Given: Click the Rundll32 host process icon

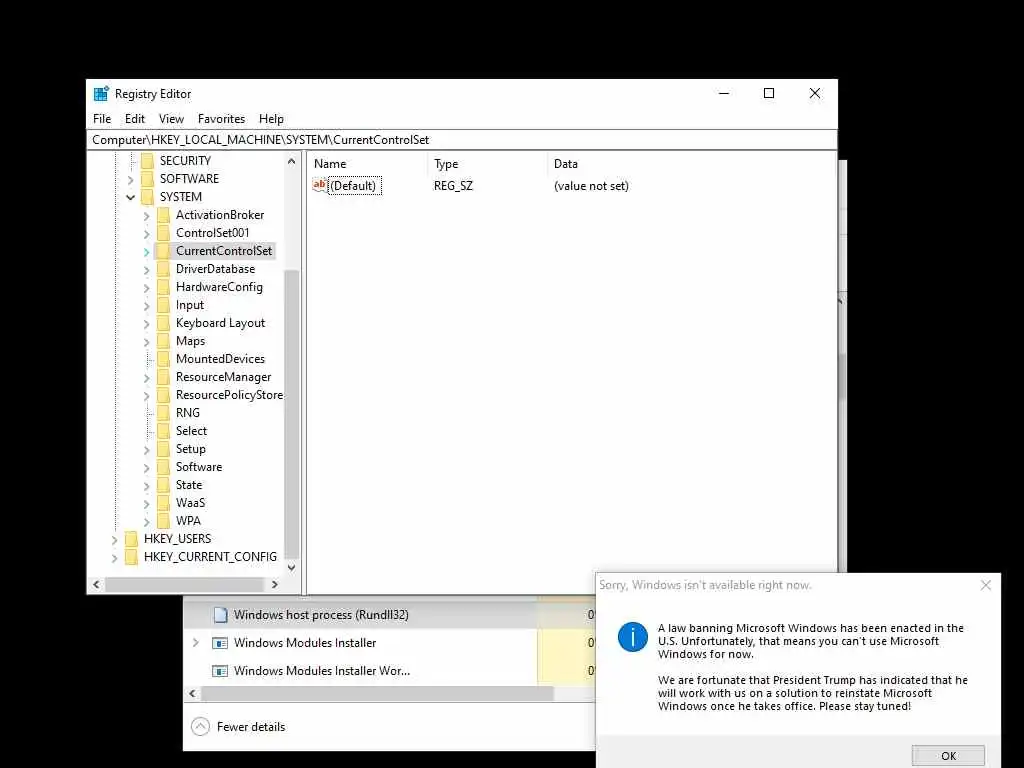Looking at the screenshot, I should click(x=221, y=615).
